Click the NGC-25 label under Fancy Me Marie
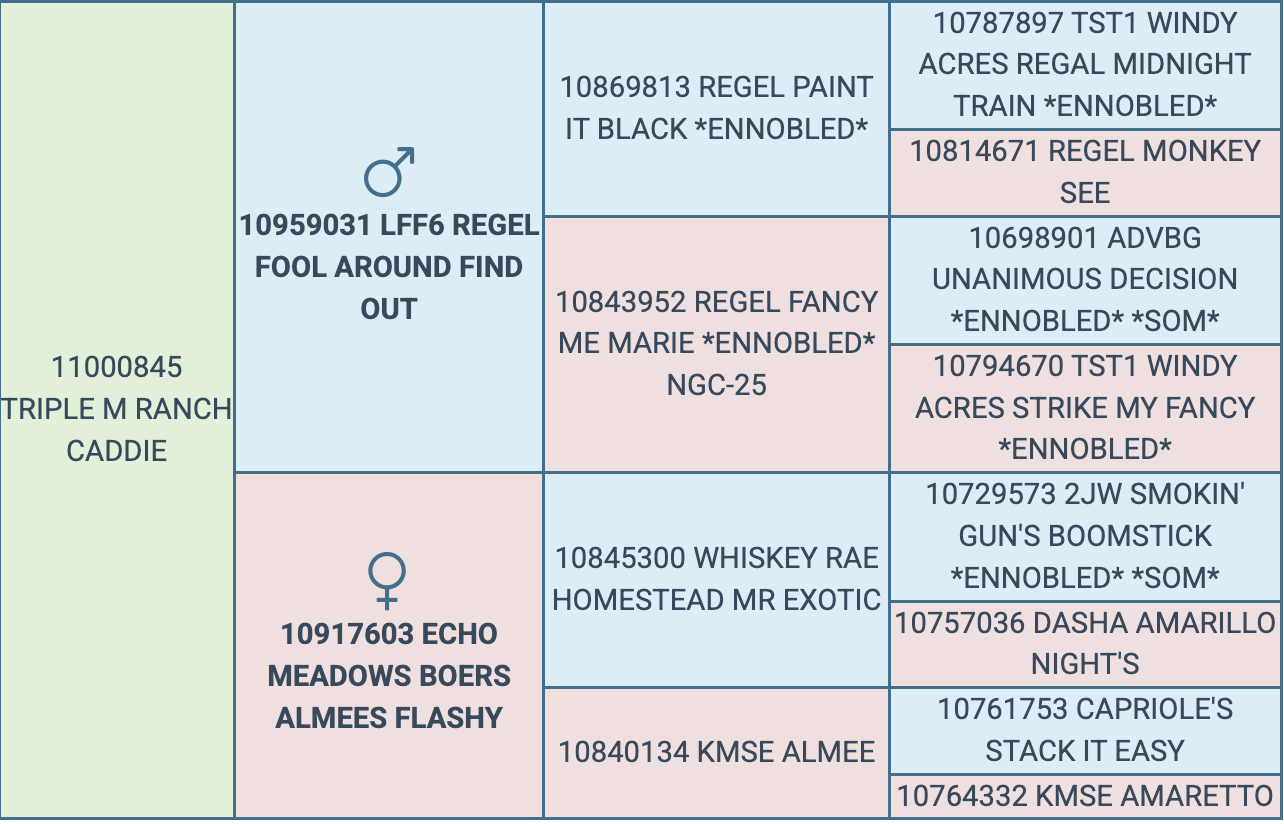 (x=716, y=385)
